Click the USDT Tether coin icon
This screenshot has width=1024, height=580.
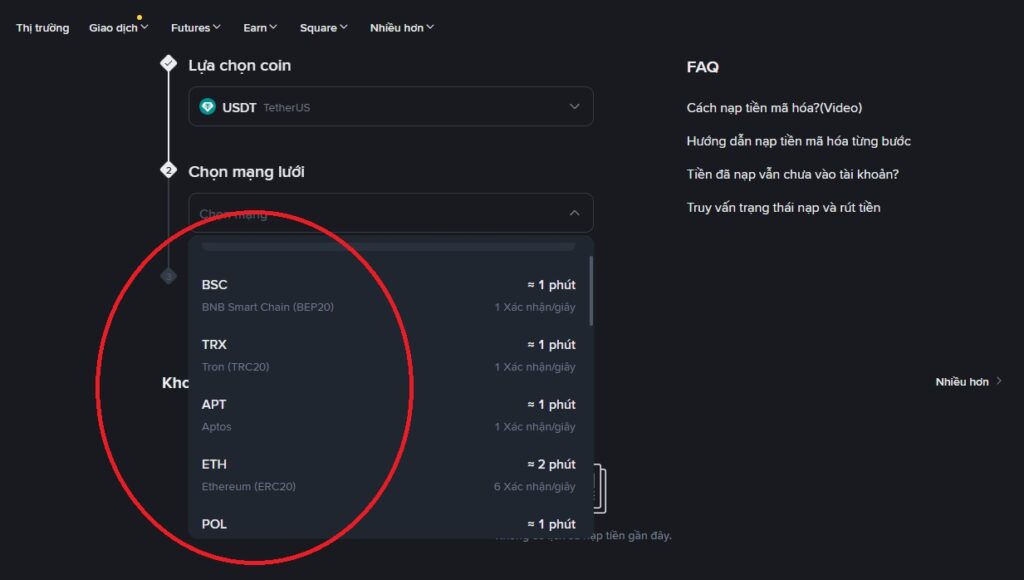[208, 107]
